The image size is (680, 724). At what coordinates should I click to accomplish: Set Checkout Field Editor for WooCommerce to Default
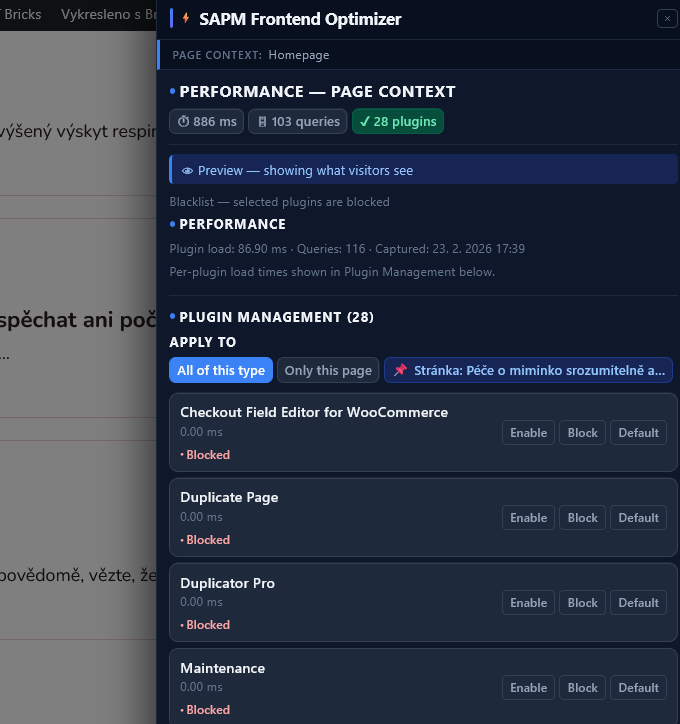(x=638, y=433)
